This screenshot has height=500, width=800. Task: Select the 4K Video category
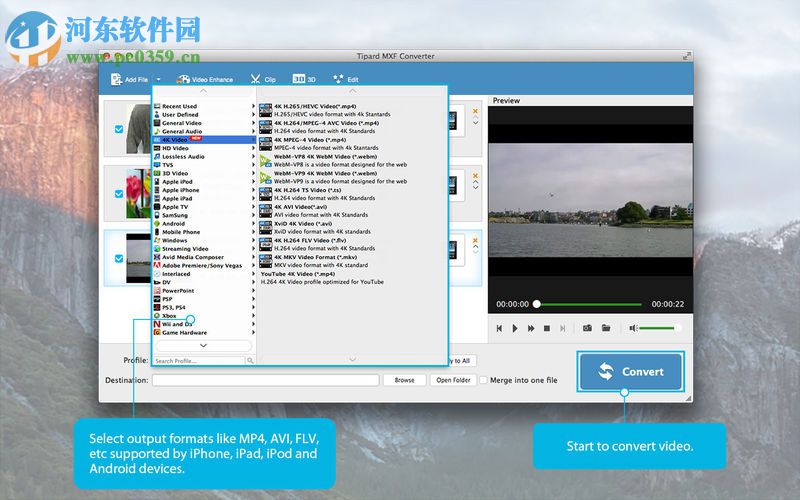pyautogui.click(x=204, y=139)
